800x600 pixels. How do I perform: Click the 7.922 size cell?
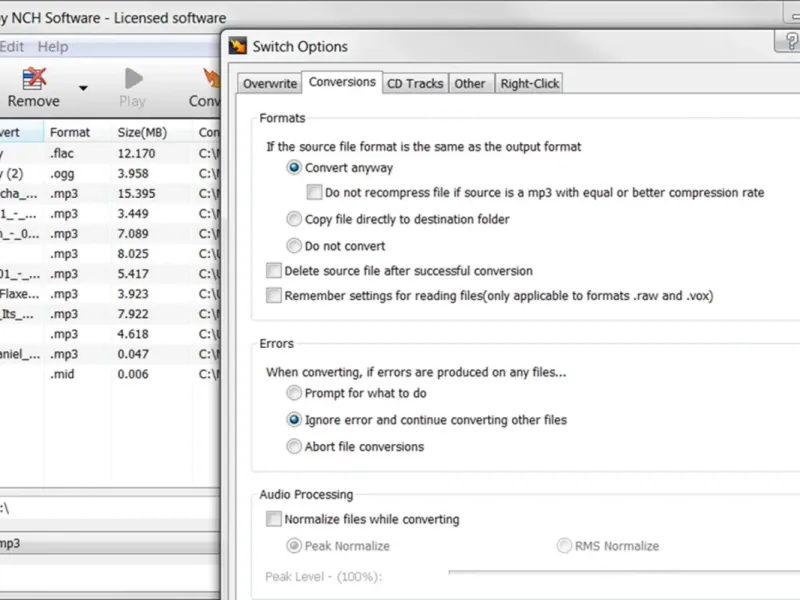tap(133, 314)
